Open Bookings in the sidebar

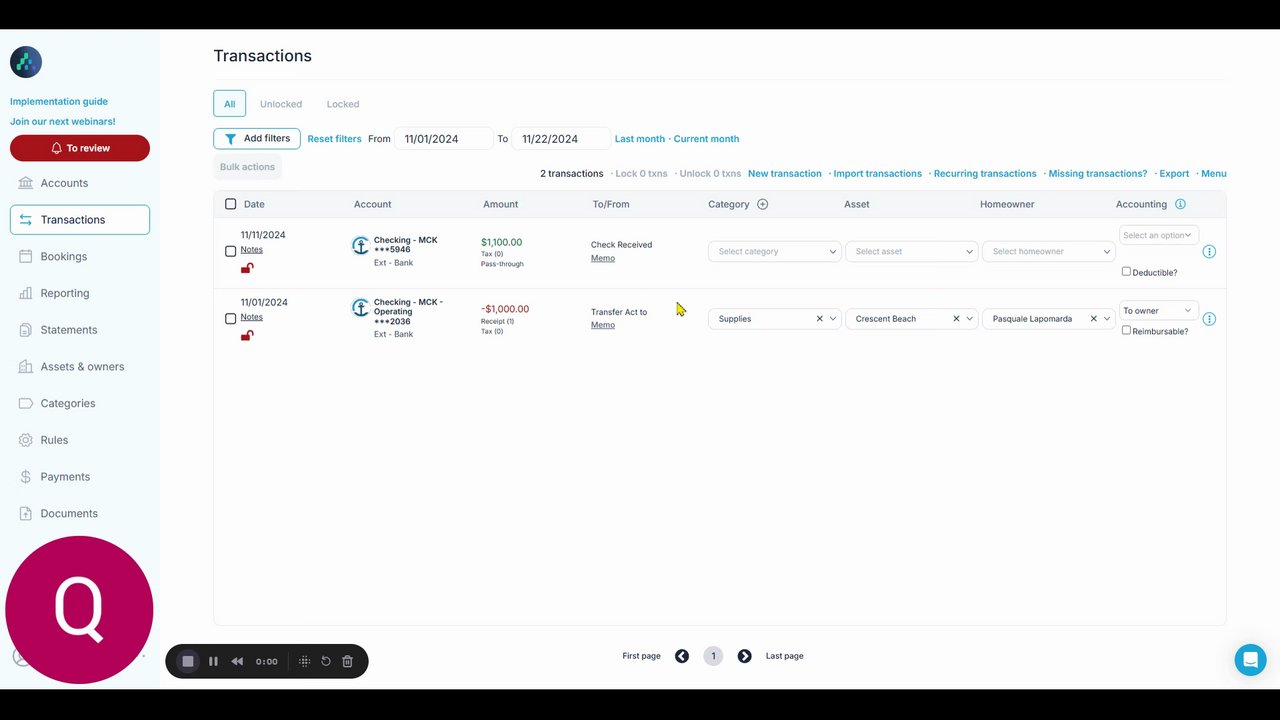[80, 256]
